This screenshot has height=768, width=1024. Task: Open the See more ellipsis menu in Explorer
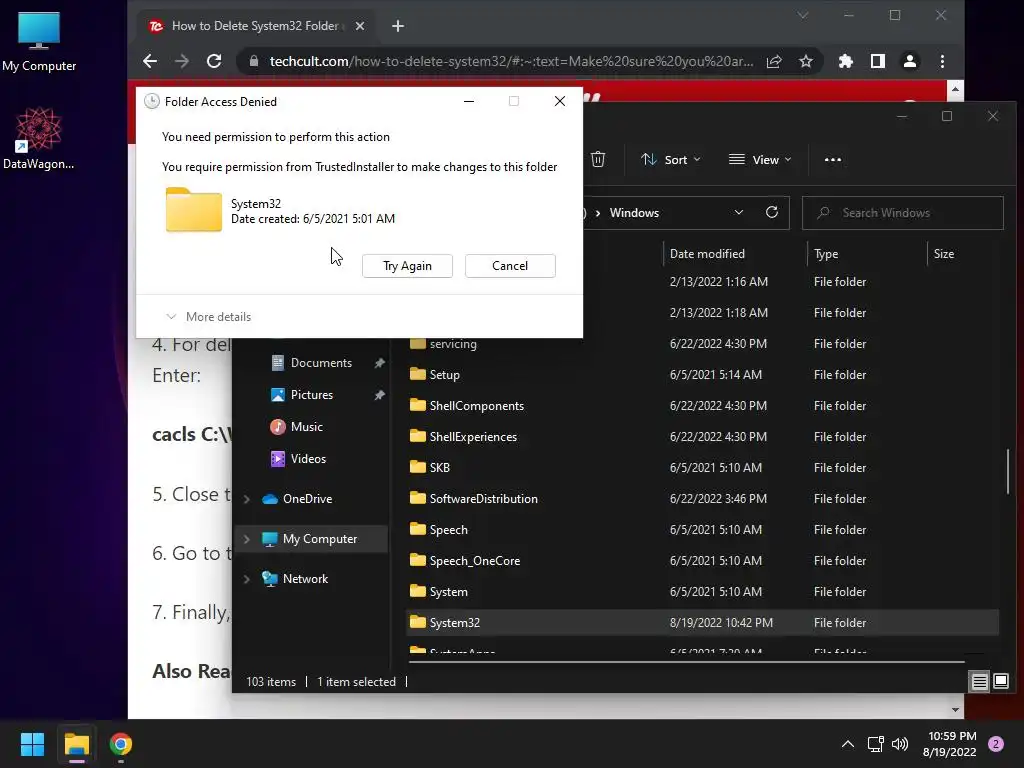[x=833, y=159]
